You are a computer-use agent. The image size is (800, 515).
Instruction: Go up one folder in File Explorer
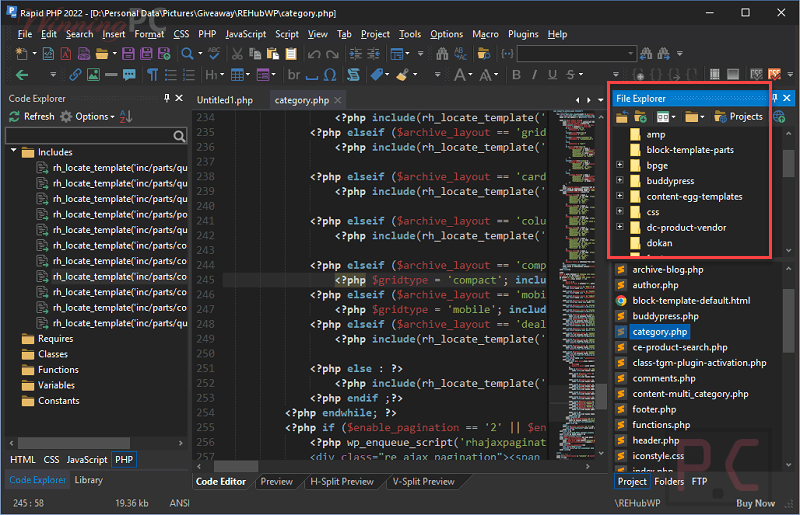pos(621,117)
